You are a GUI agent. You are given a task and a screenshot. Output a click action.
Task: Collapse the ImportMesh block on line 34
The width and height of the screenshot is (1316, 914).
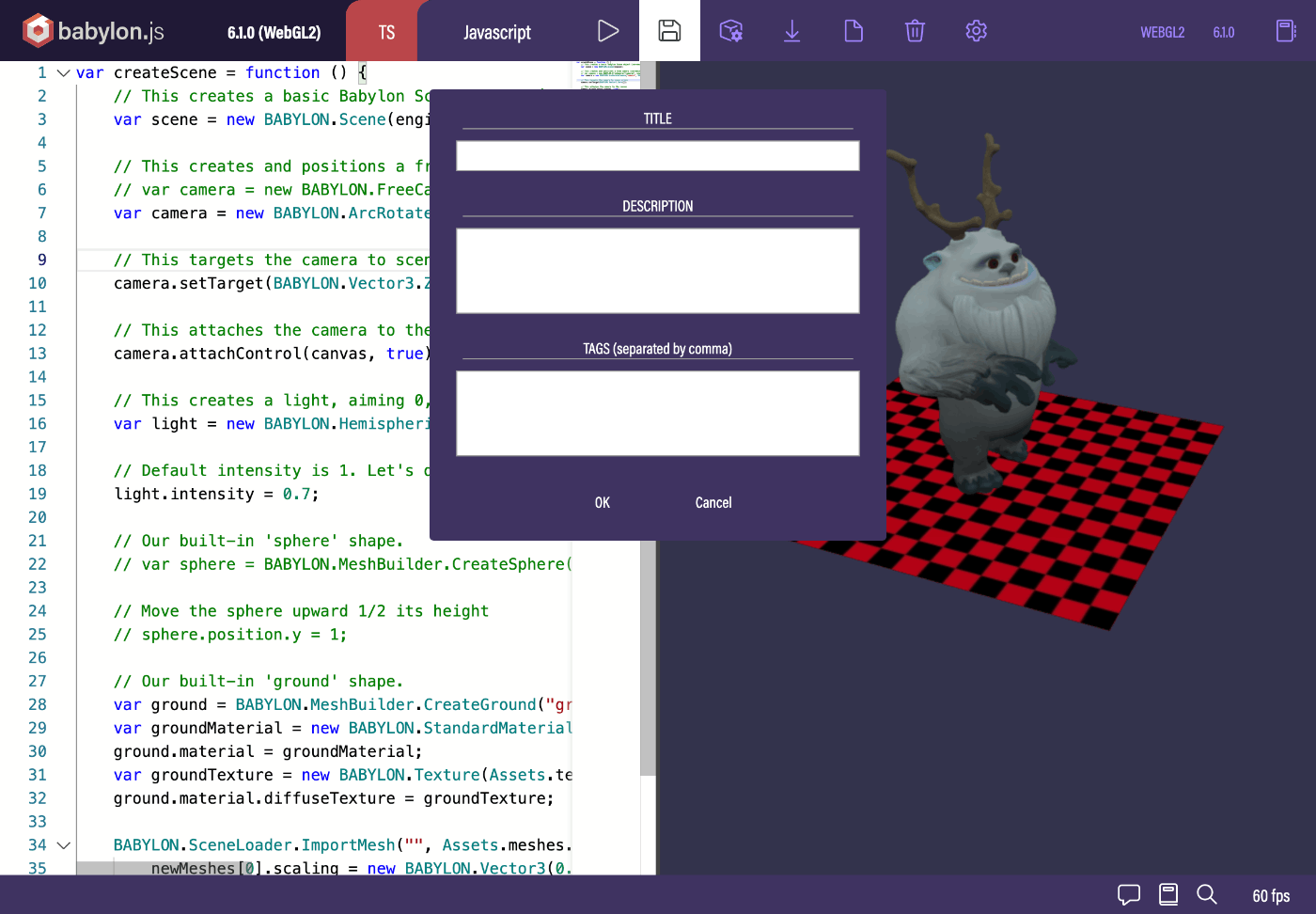[x=63, y=845]
